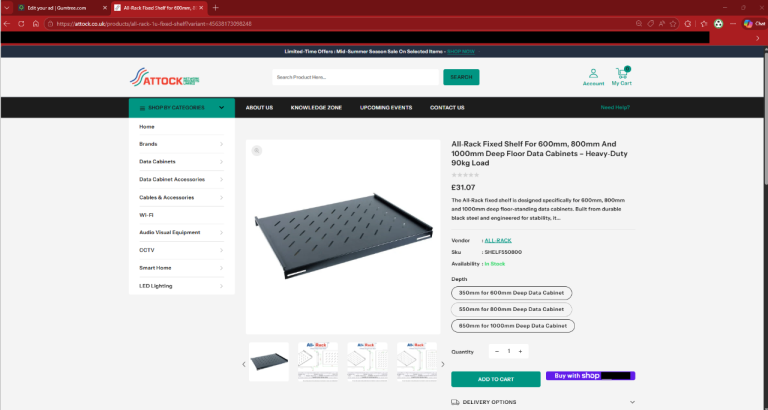The height and width of the screenshot is (410, 768).
Task: Show next product thumbnails arrow
Action: 444,364
